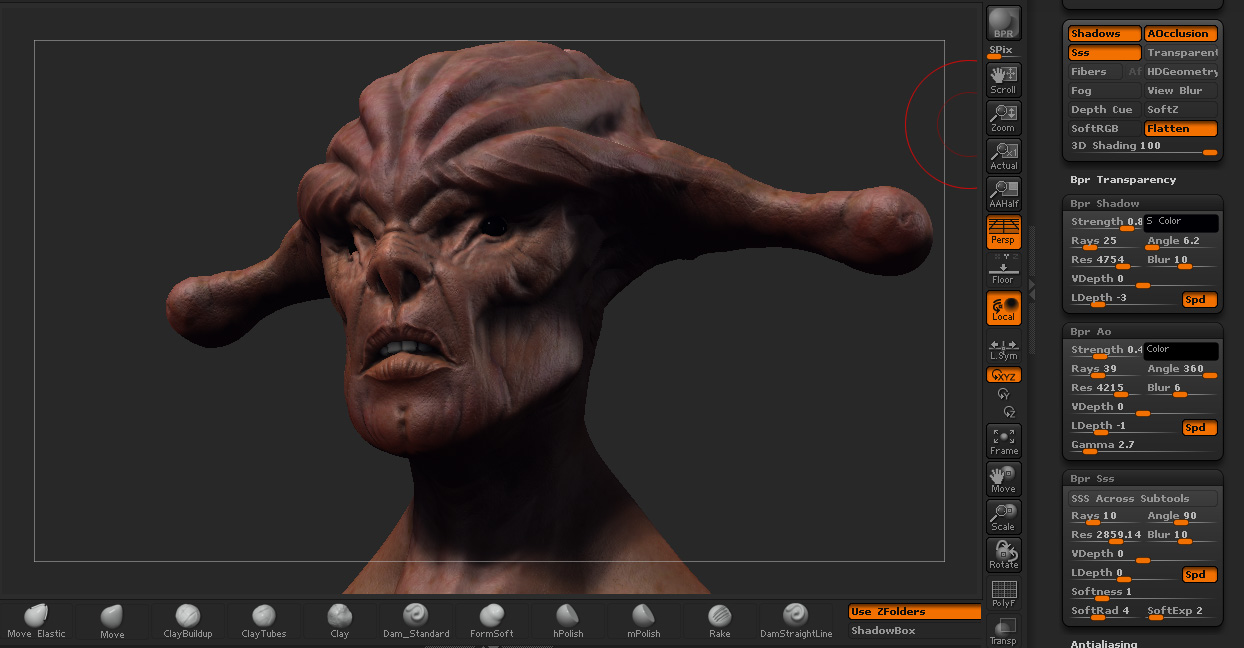Choose the hPolish brush

pos(568,621)
